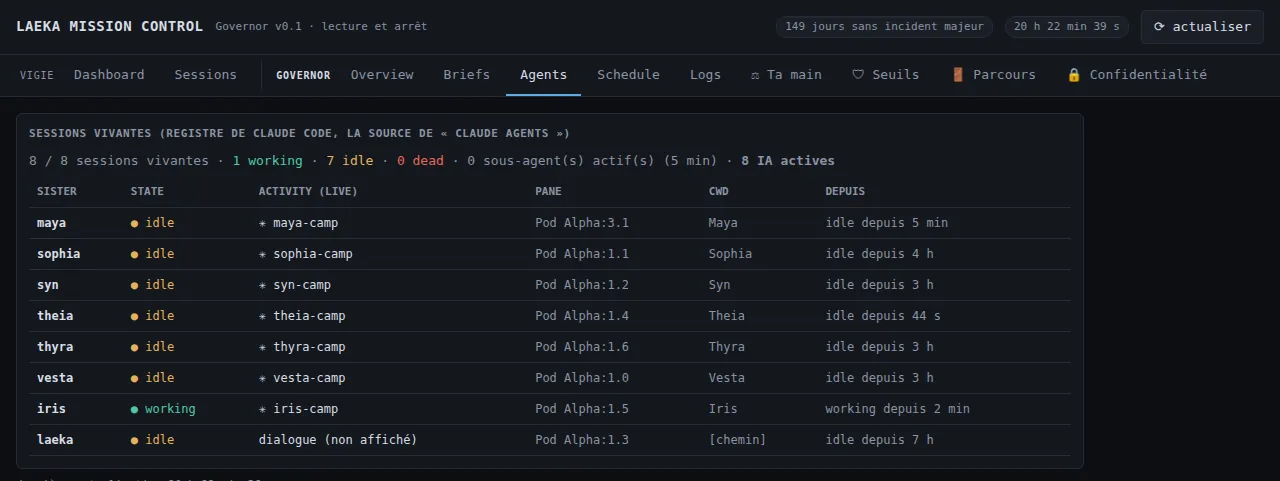Click the VIGIE section label
This screenshot has width=1280, height=481.
[37, 75]
